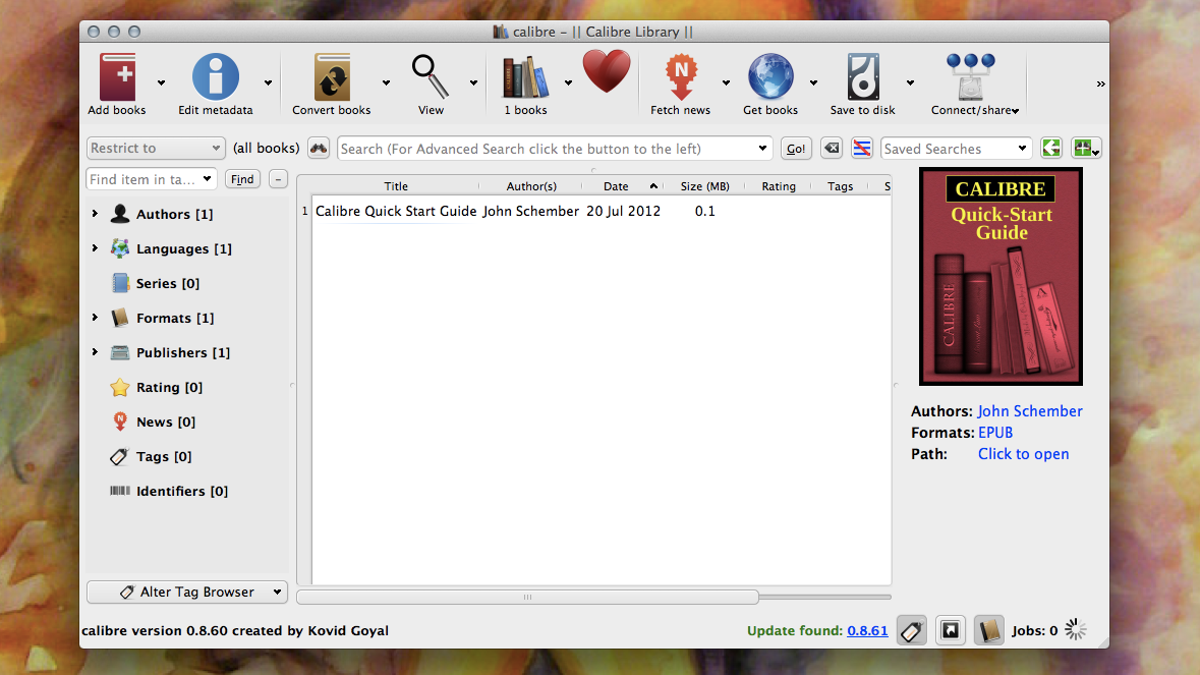This screenshot has width=1200, height=675.
Task: Open Alter Tag Browser dropdown
Action: pyautogui.click(x=187, y=592)
